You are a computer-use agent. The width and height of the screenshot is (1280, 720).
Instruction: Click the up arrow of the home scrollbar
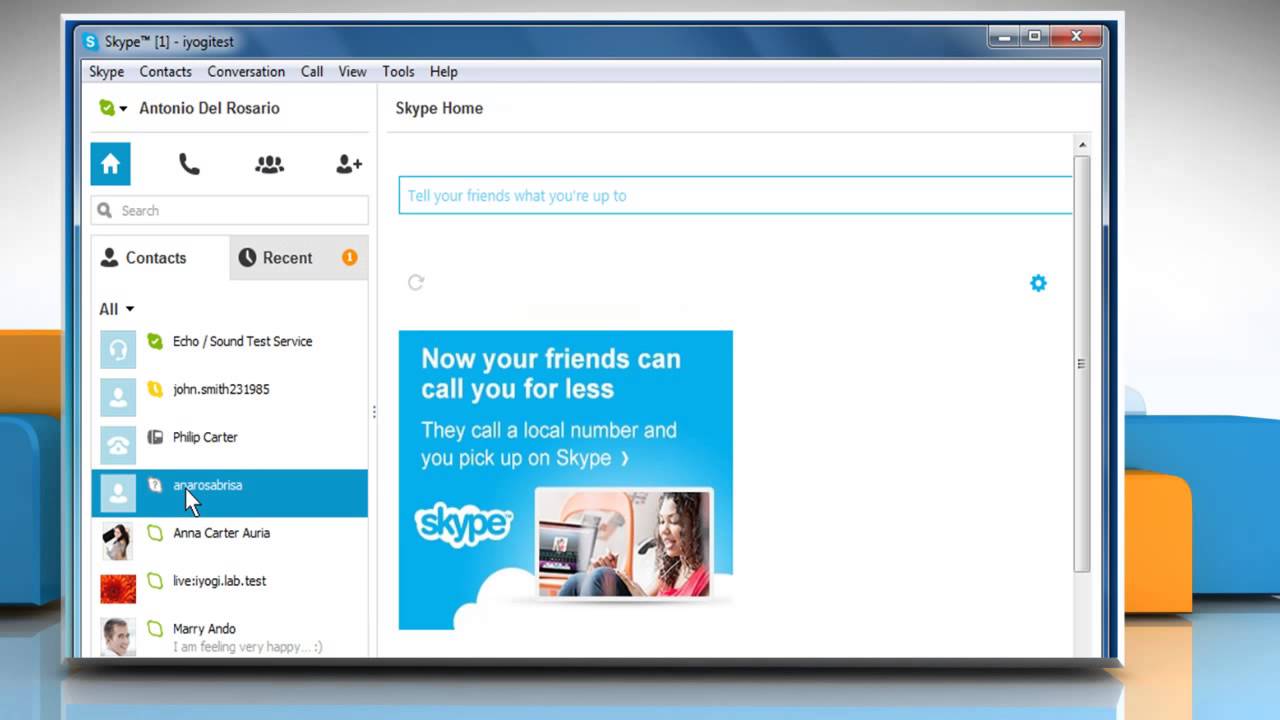pos(1081,145)
